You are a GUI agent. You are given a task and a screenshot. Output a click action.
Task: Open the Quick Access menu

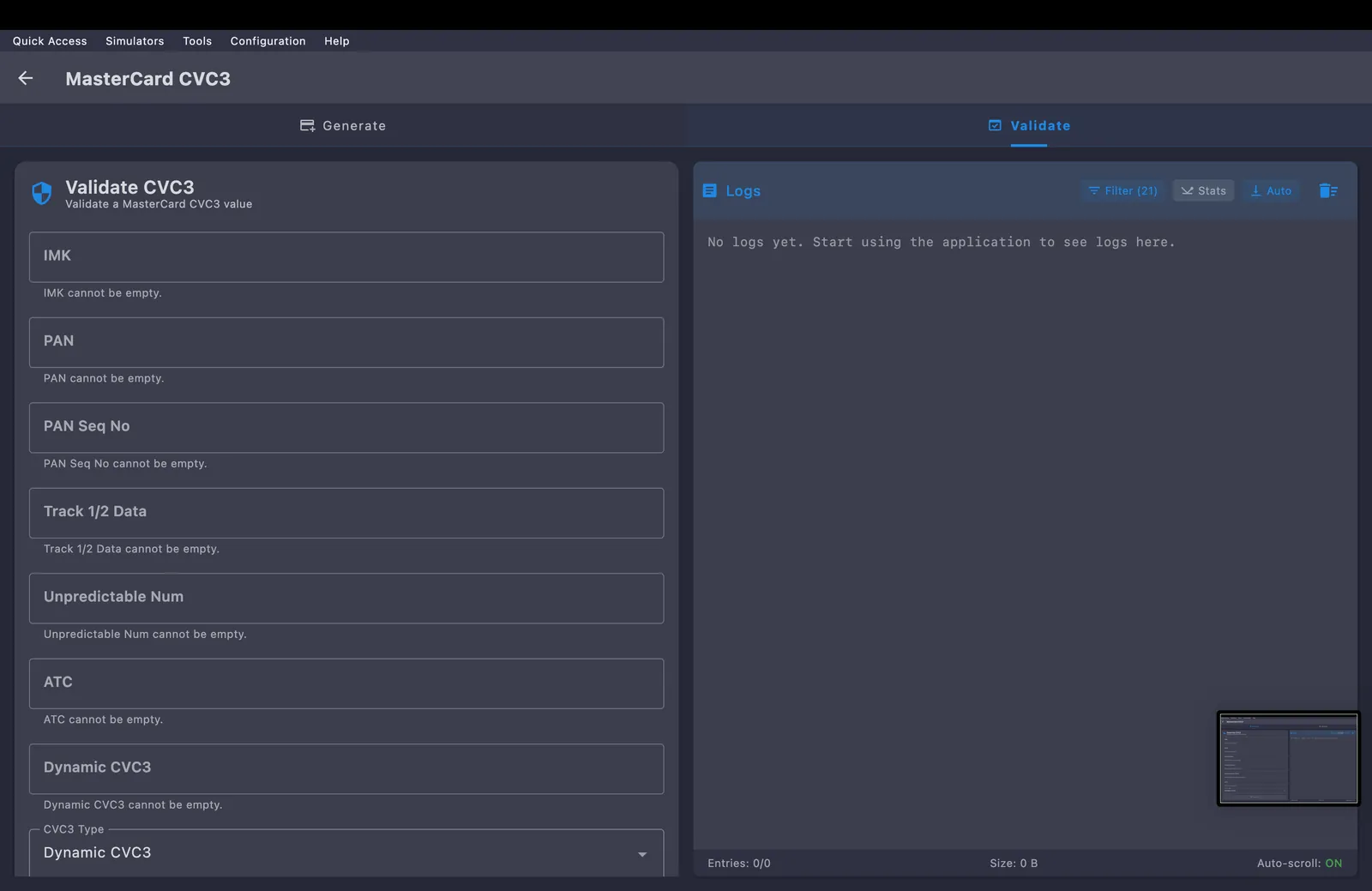(x=50, y=41)
